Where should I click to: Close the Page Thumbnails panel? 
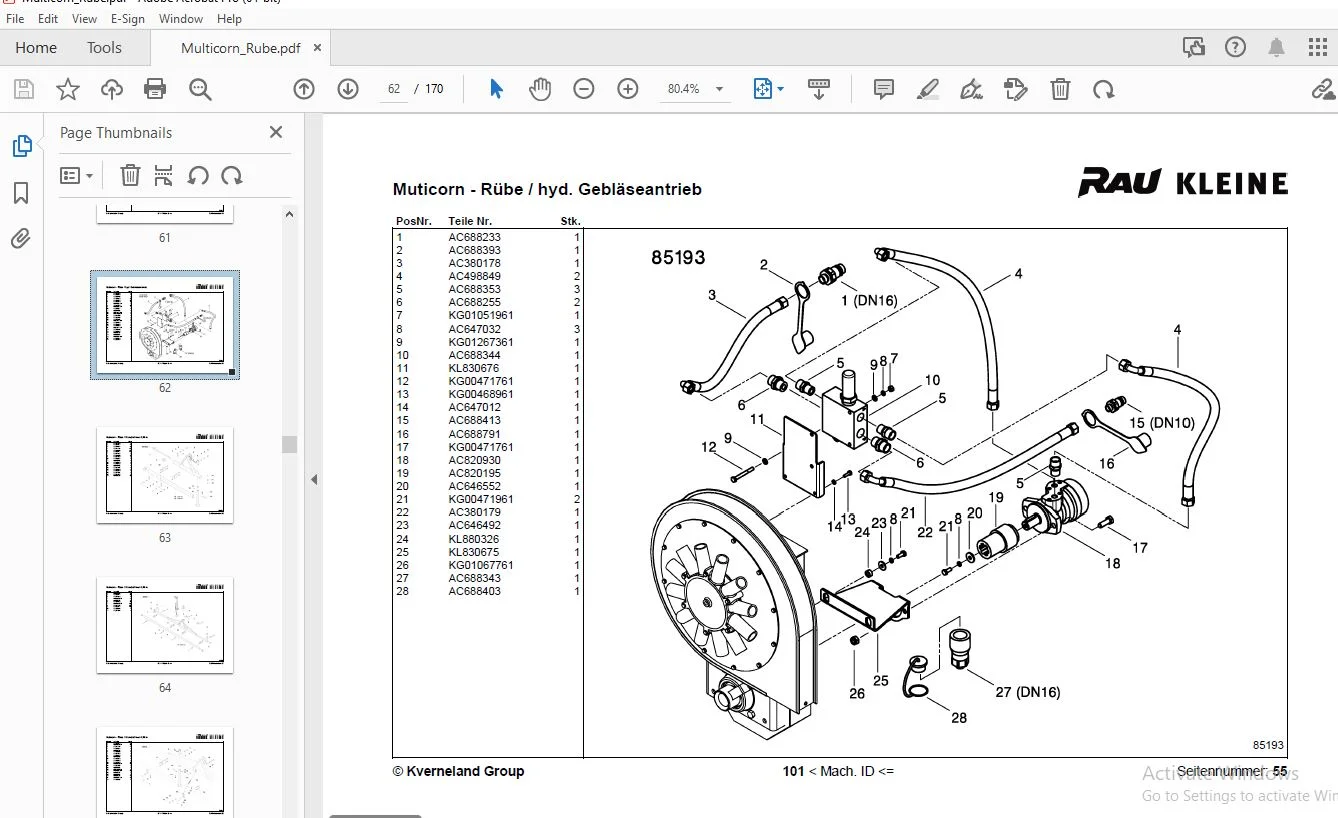coord(276,132)
